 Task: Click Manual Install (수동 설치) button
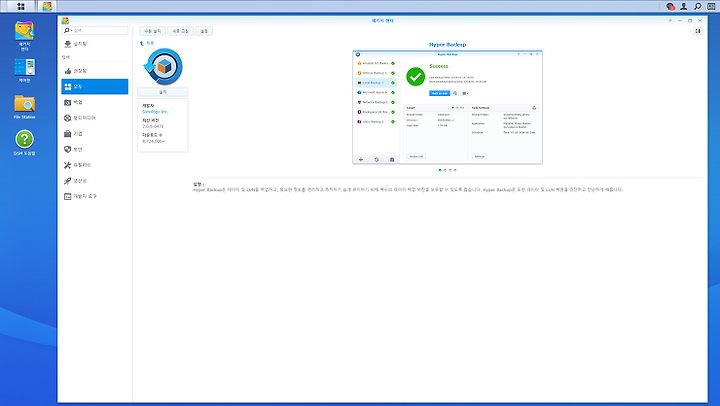(152, 31)
